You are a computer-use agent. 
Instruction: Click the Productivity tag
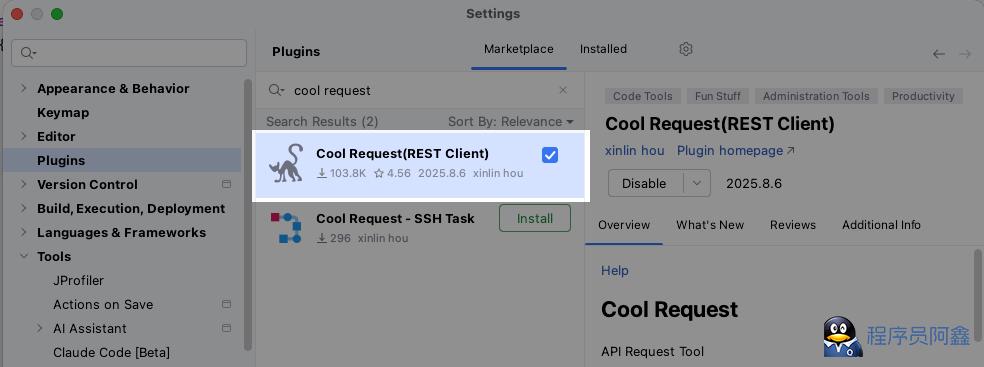923,96
